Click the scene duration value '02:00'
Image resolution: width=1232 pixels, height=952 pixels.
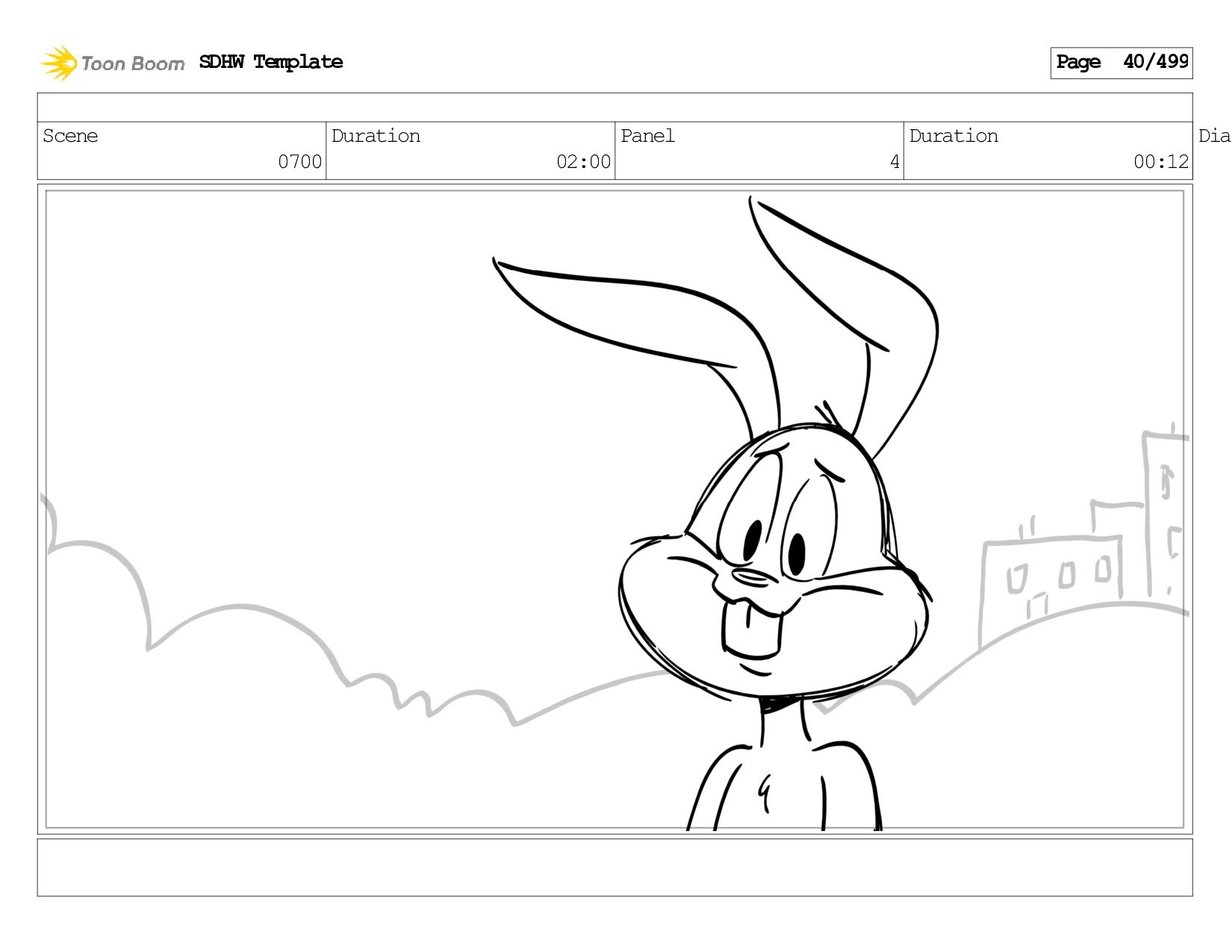click(x=583, y=161)
